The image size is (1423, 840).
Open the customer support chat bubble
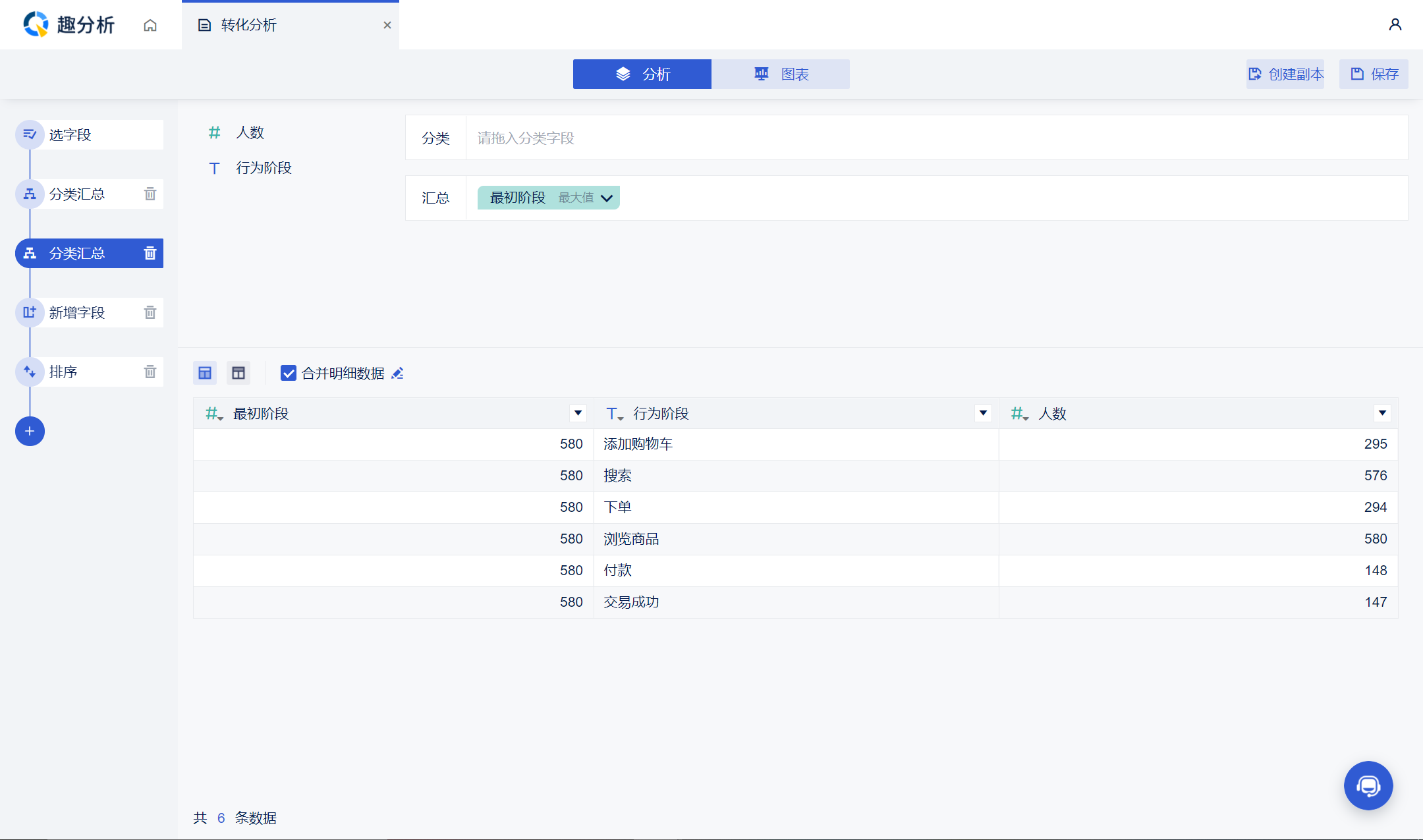coord(1368,785)
